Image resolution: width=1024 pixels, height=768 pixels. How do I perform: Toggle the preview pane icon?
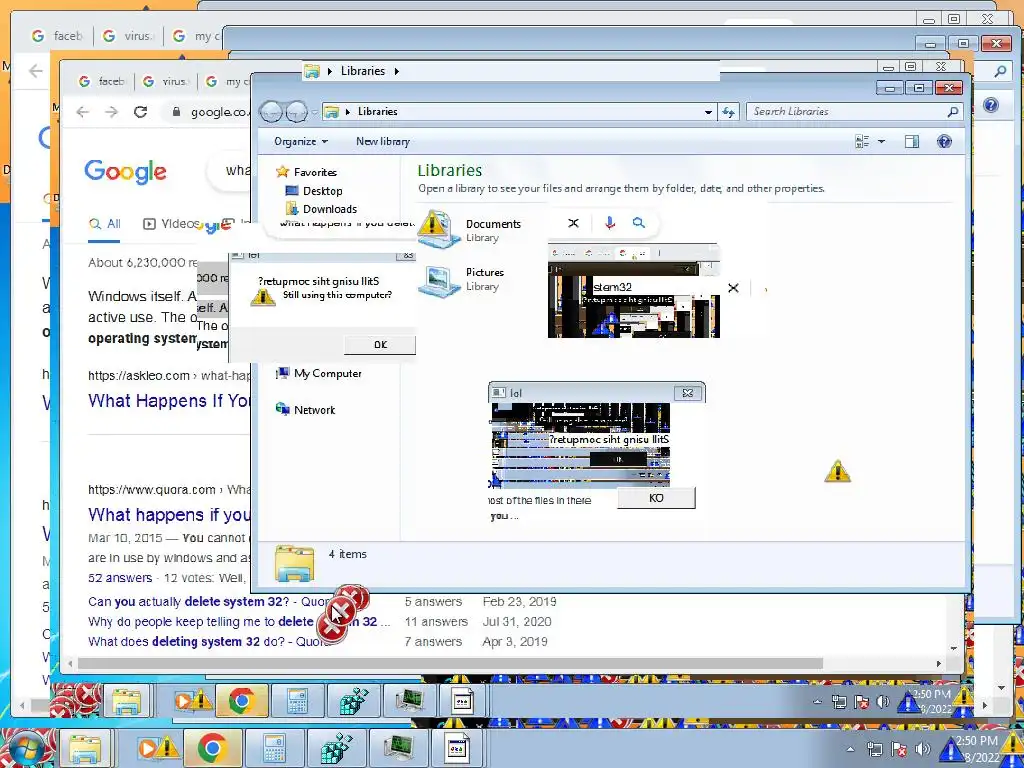pyautogui.click(x=912, y=142)
